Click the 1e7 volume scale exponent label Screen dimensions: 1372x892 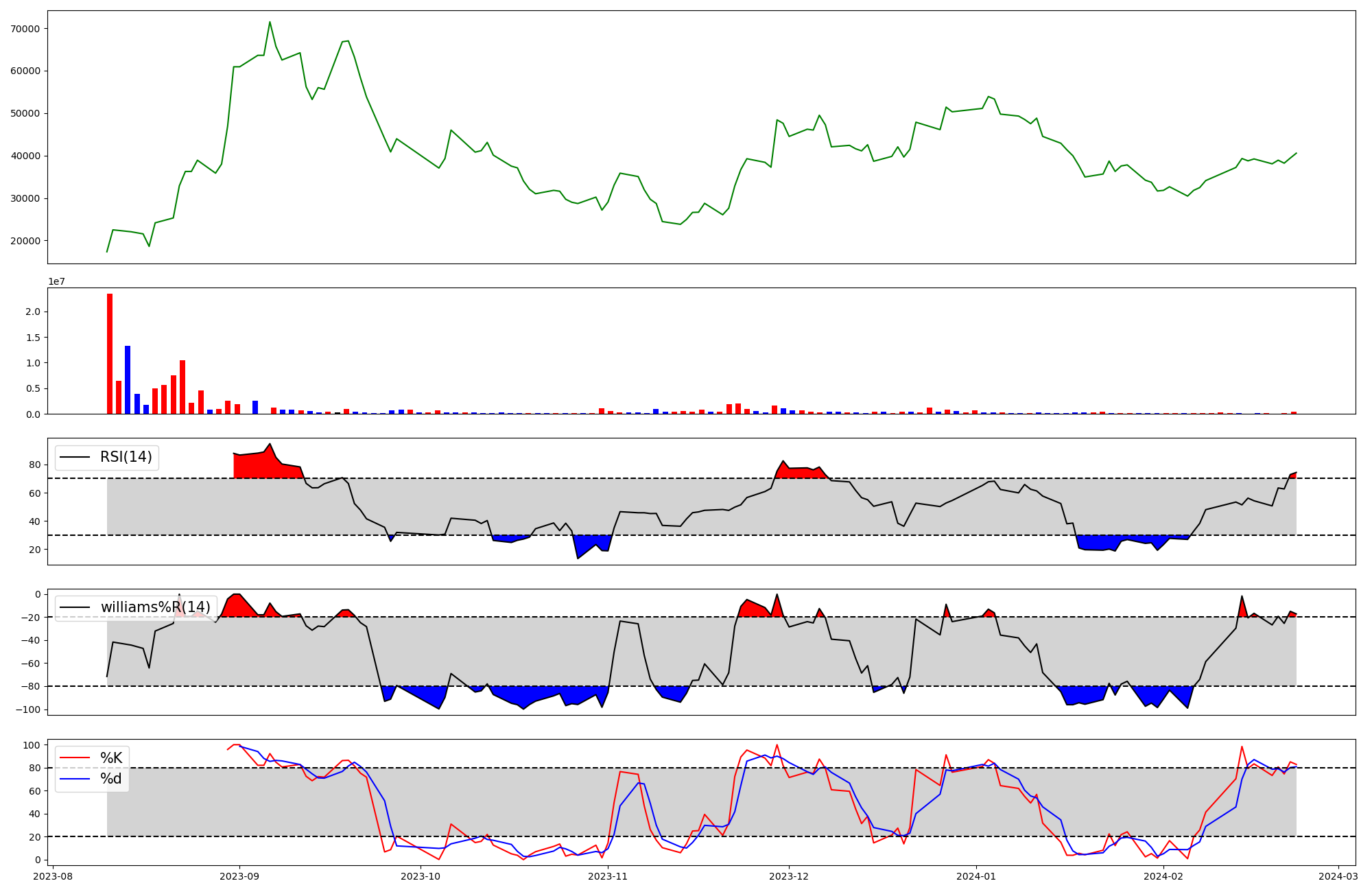(56, 281)
